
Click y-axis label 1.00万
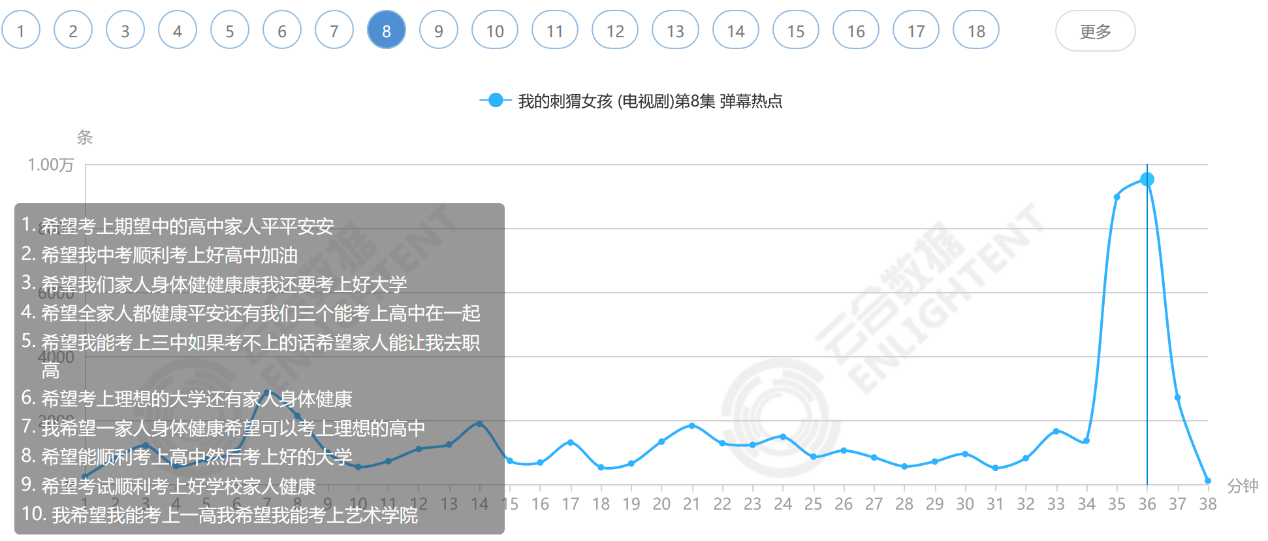[52, 165]
